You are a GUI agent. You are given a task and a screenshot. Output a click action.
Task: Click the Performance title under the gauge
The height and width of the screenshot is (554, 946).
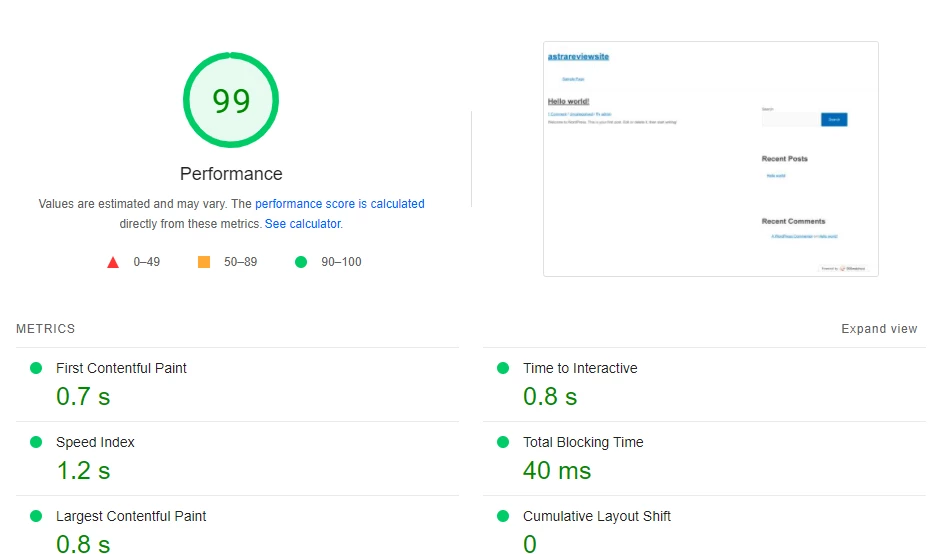(231, 174)
